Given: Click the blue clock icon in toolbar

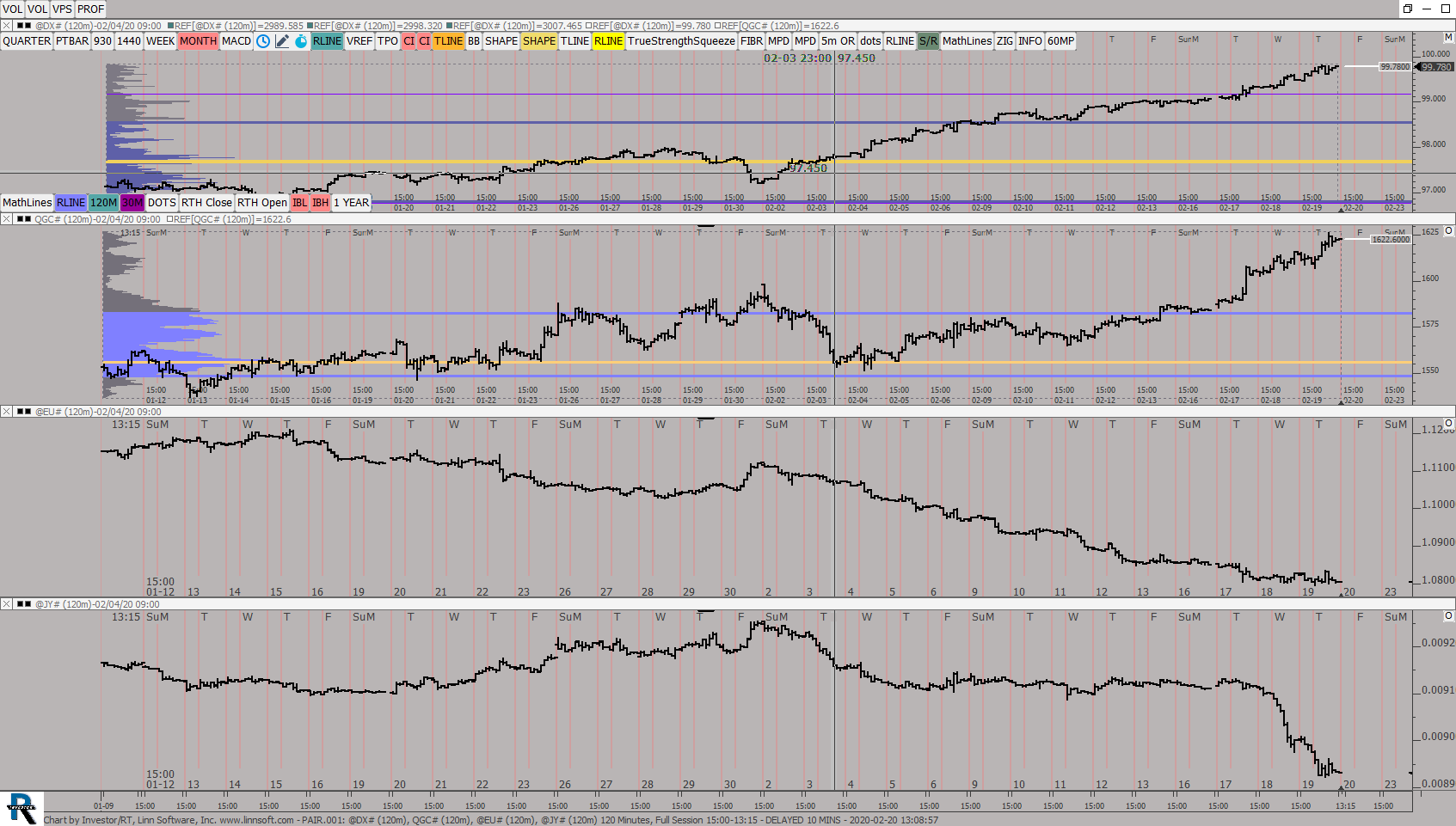Looking at the screenshot, I should point(263,41).
